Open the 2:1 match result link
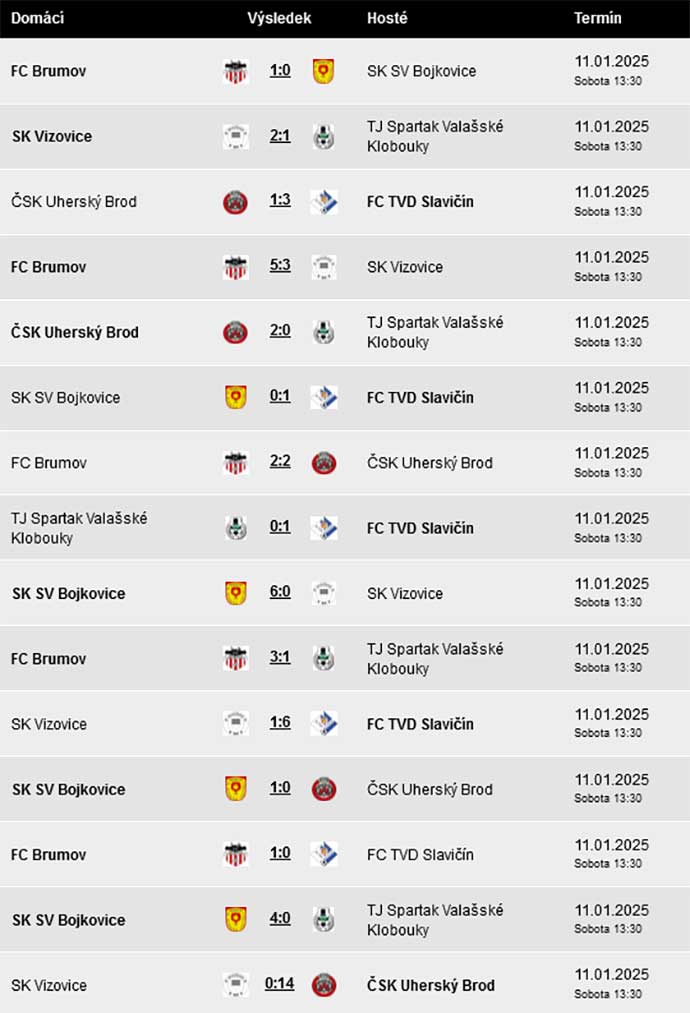The height and width of the screenshot is (1013, 690). click(280, 136)
